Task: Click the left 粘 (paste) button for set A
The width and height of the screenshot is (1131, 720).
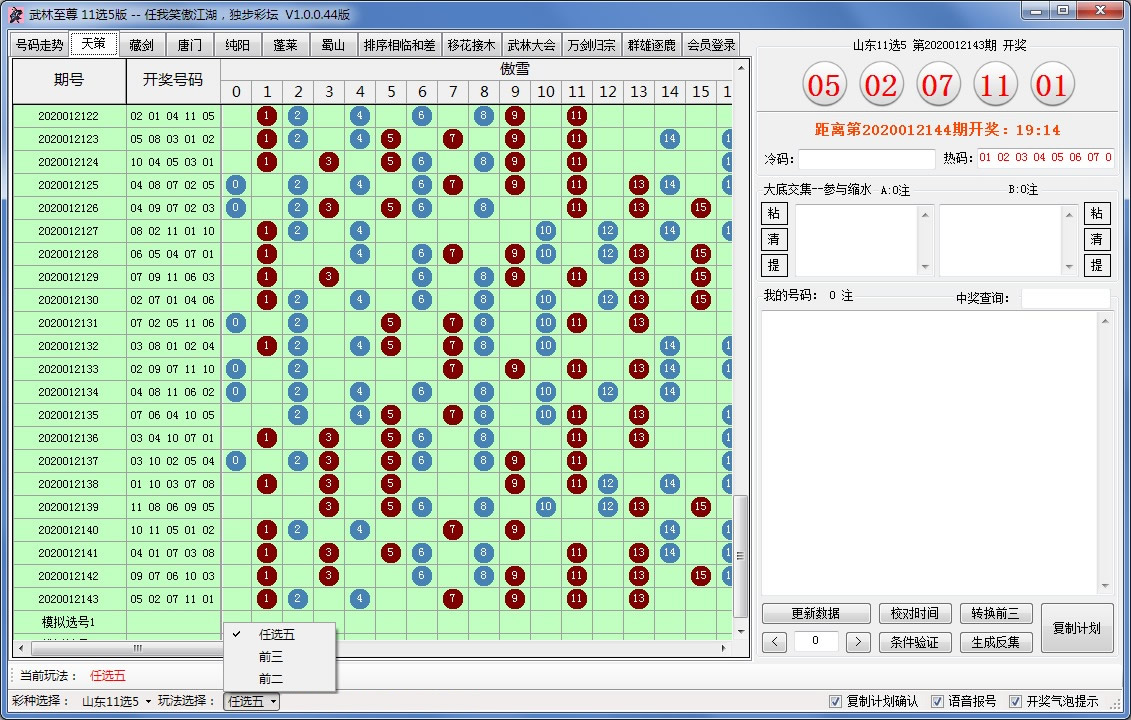Action: pos(774,214)
